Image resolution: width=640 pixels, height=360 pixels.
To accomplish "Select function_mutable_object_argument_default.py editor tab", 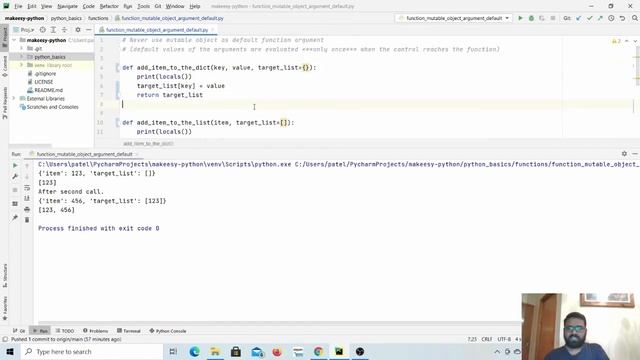I will pyautogui.click(x=157, y=30).
